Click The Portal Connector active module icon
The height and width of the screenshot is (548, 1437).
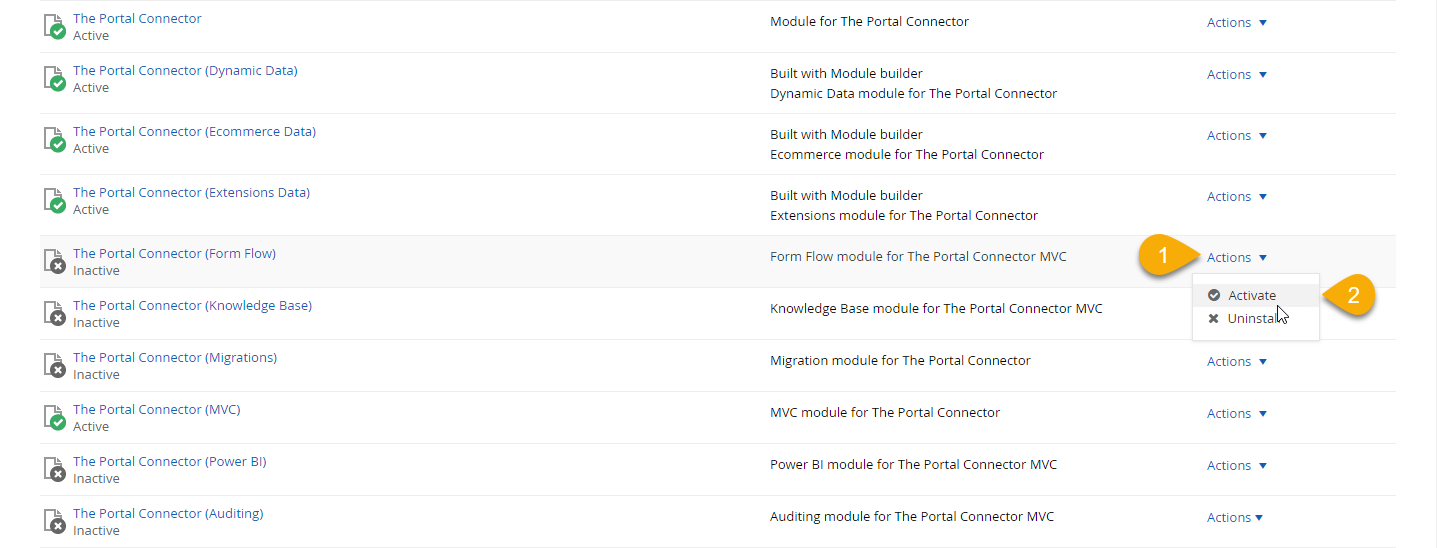pos(55,27)
